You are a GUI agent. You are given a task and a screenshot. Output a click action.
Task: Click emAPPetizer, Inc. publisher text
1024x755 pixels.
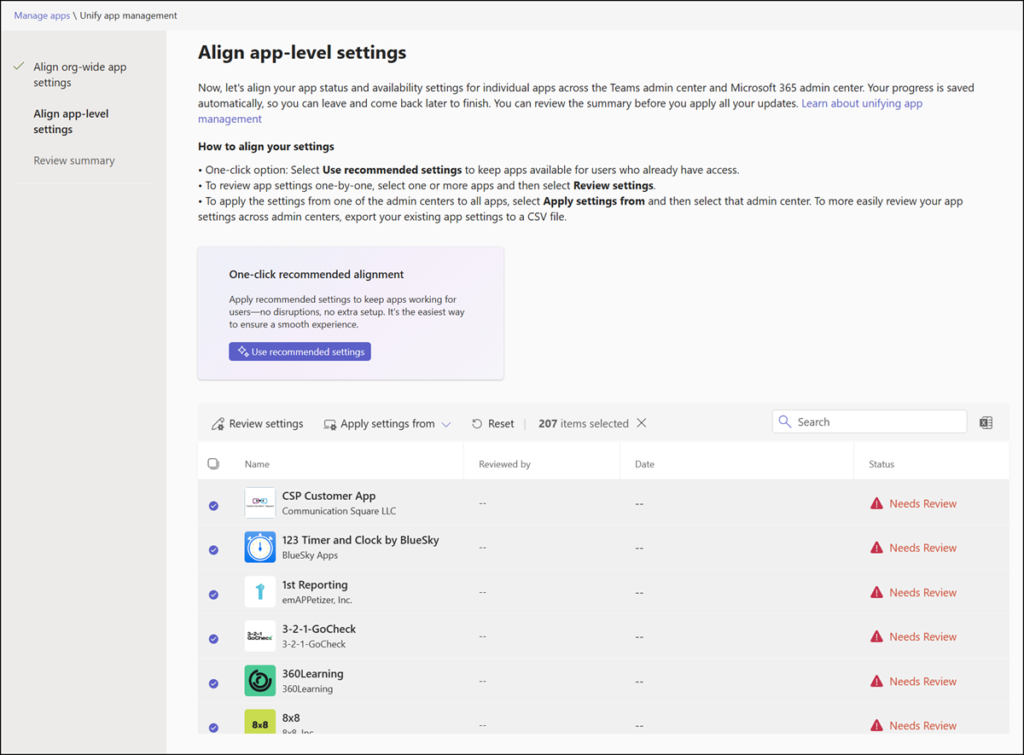point(317,600)
